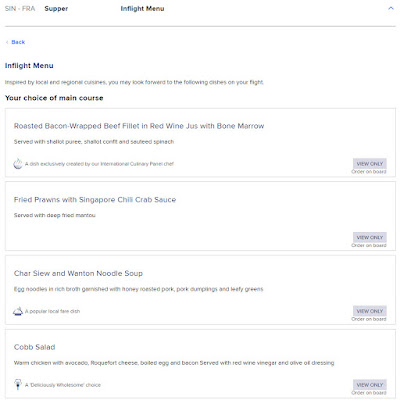Image resolution: width=400 pixels, height=400 pixels.
Task: Click the Inflight Menu header label
Action: click(x=142, y=9)
